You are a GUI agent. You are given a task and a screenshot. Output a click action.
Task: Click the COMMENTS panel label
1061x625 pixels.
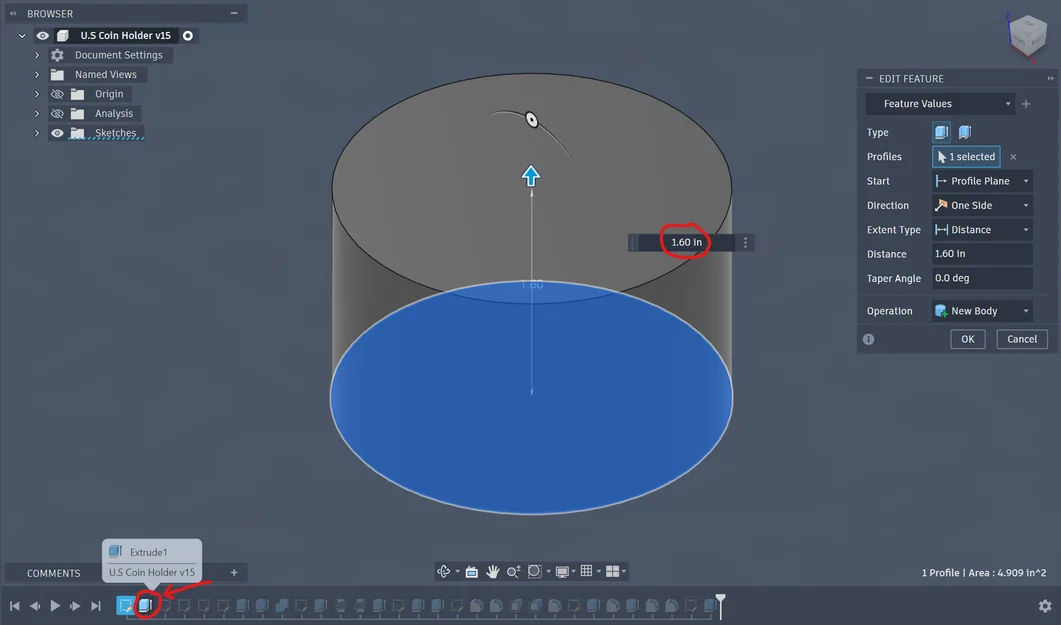tap(53, 573)
